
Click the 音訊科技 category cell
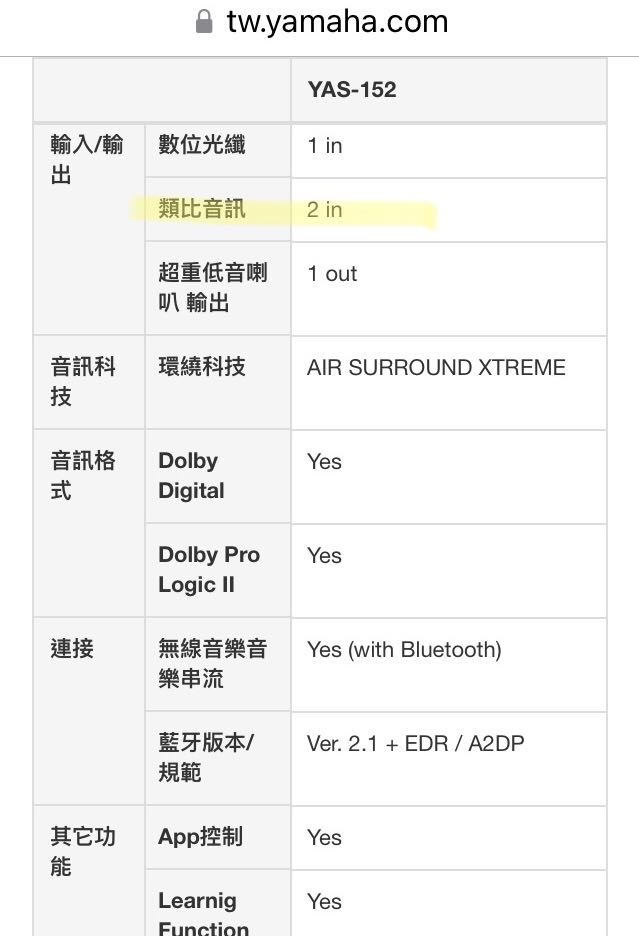tap(84, 381)
